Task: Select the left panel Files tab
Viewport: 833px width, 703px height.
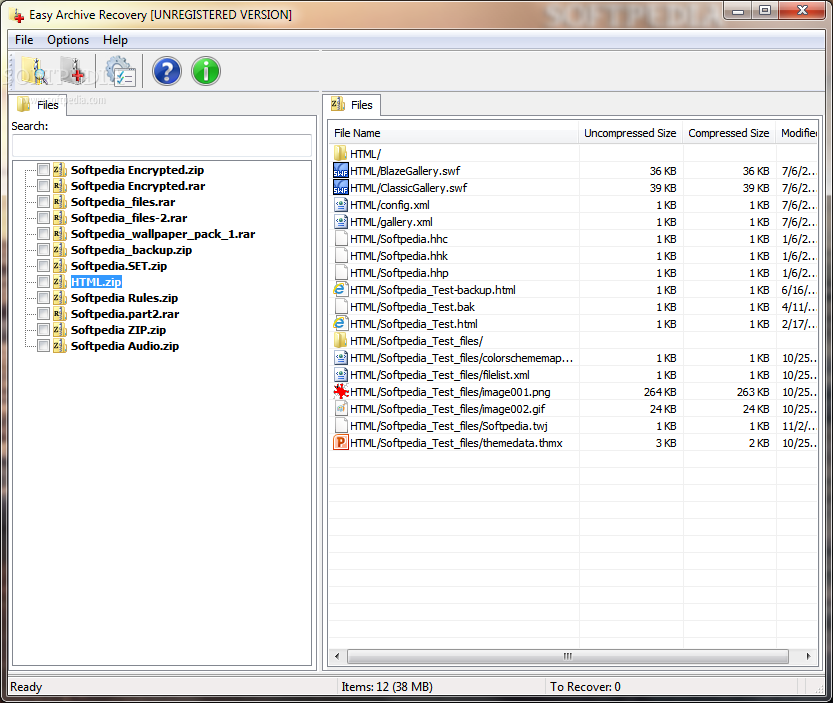Action: (38, 105)
